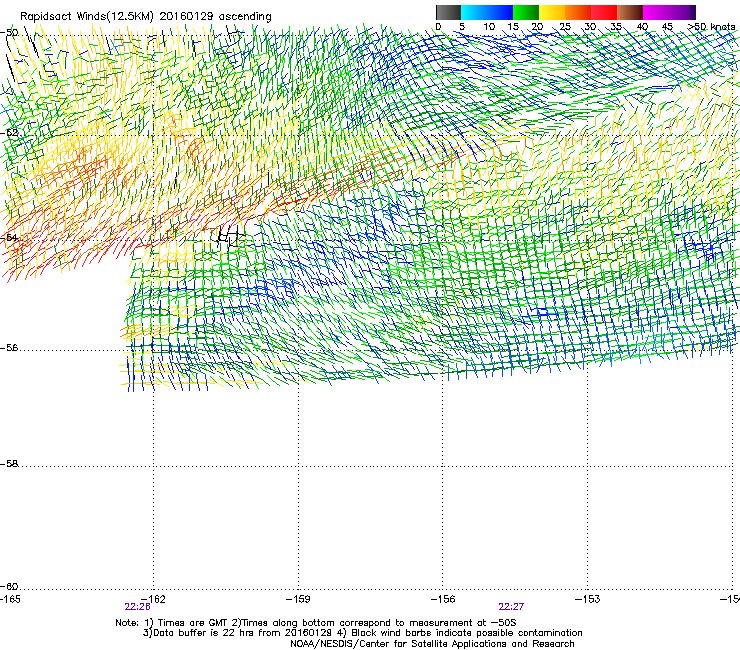Click the orange 25–30 knots legend color
The image size is (740, 650).
click(578, 12)
